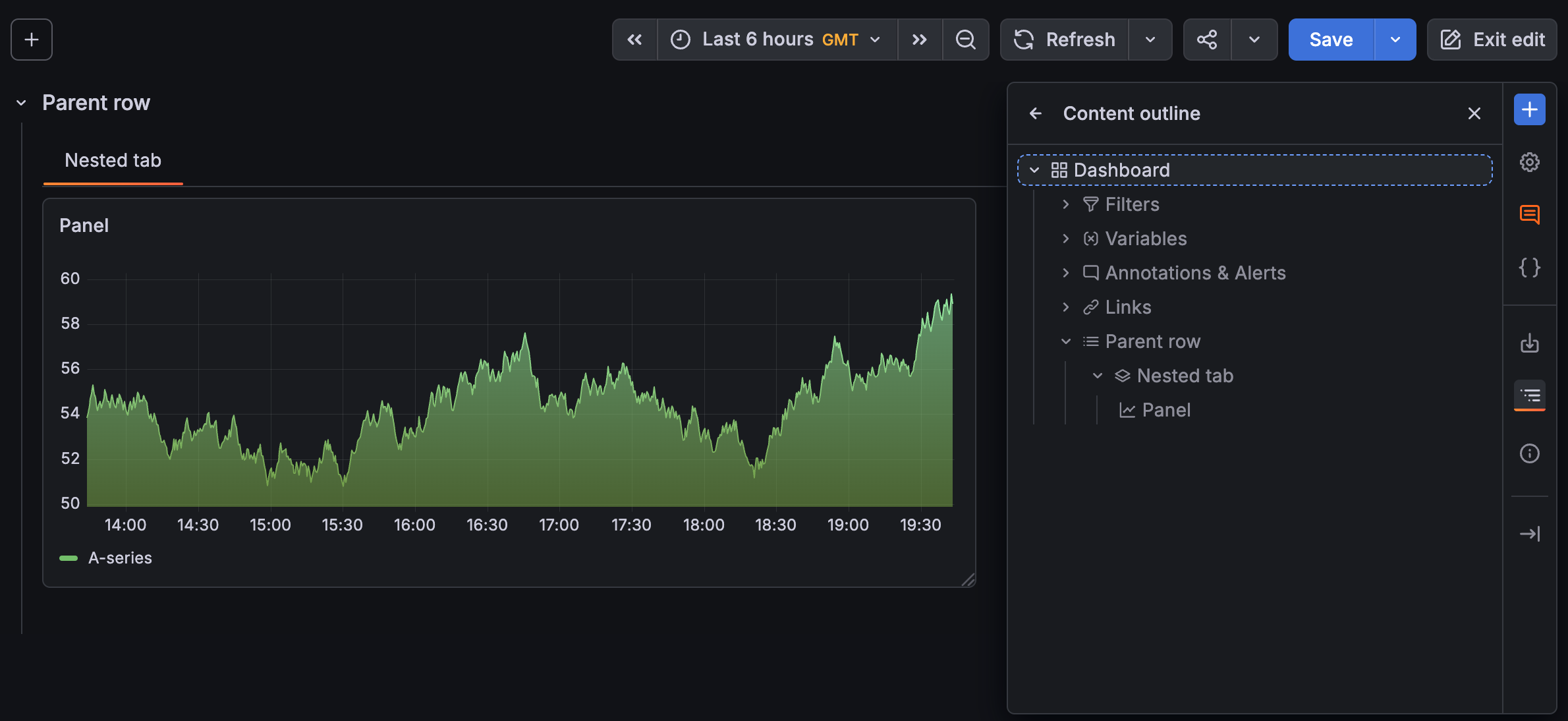Click the Parent row list icon in outline
1568x721 pixels.
click(x=1091, y=341)
